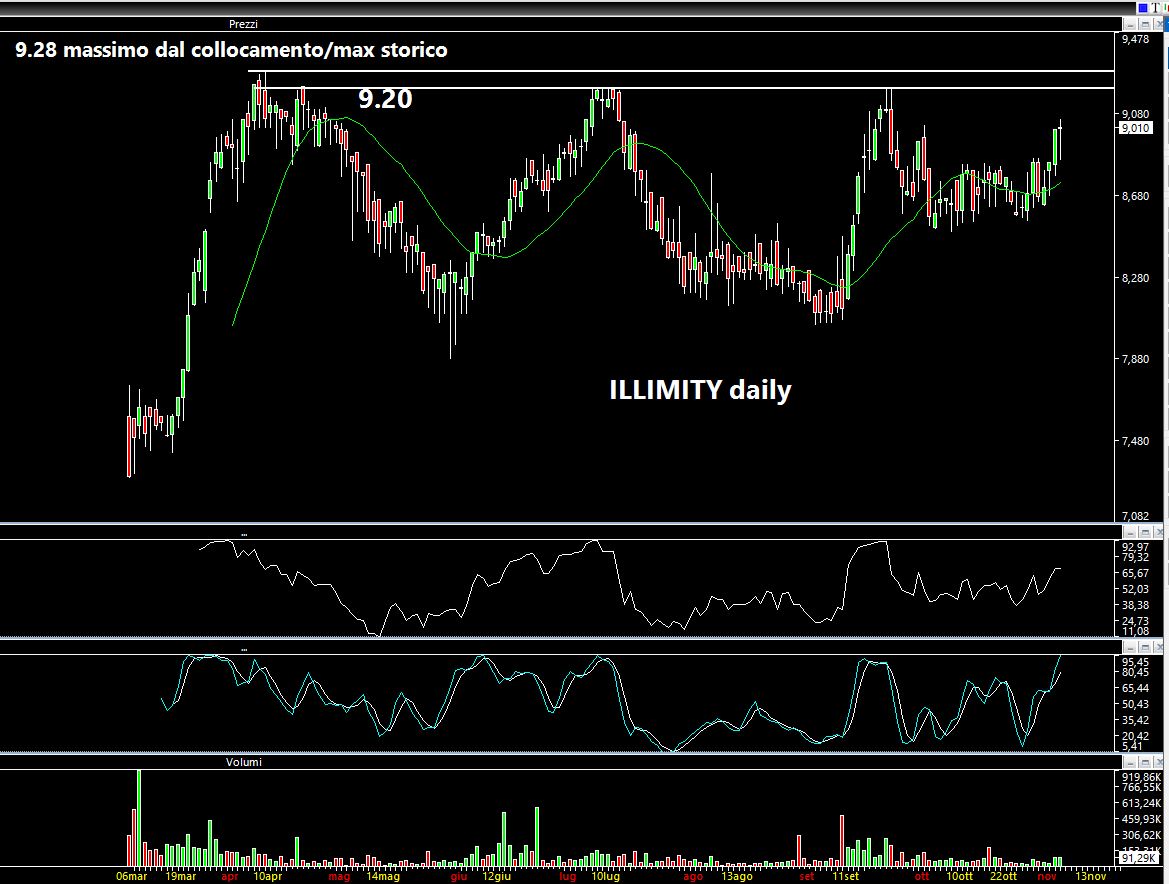
Task: Close the Prezzi price panel
Action: coord(1159,24)
